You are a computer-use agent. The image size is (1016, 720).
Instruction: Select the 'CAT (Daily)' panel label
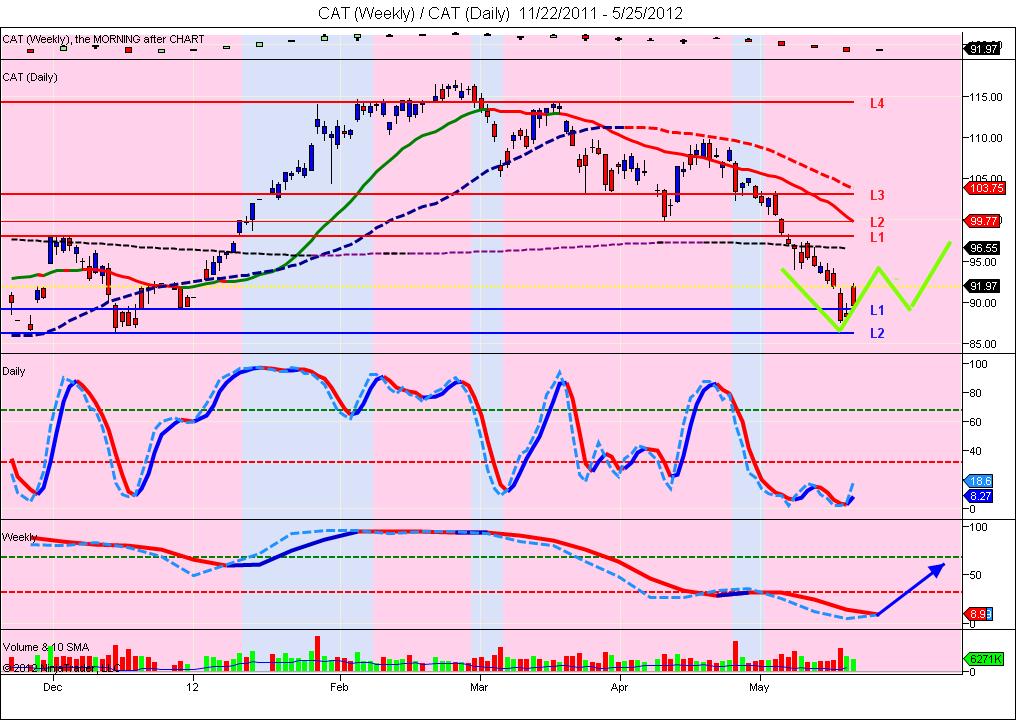[30, 77]
